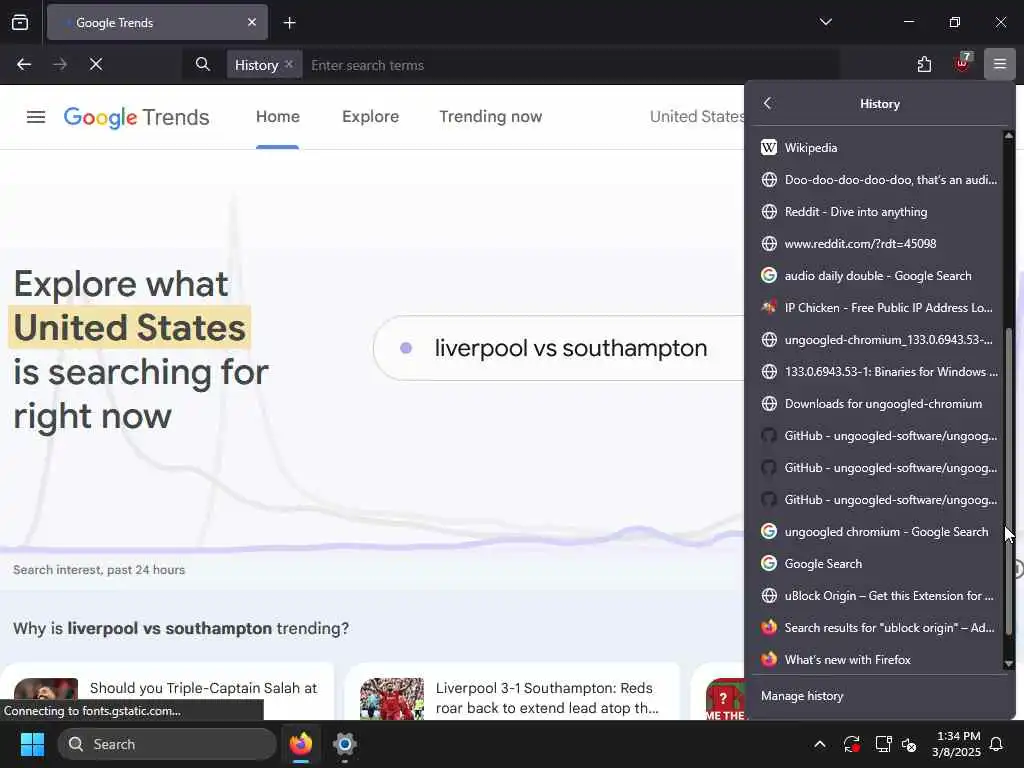Image resolution: width=1024 pixels, height=768 pixels.
Task: Stop loading the page with X button
Action: click(96, 64)
